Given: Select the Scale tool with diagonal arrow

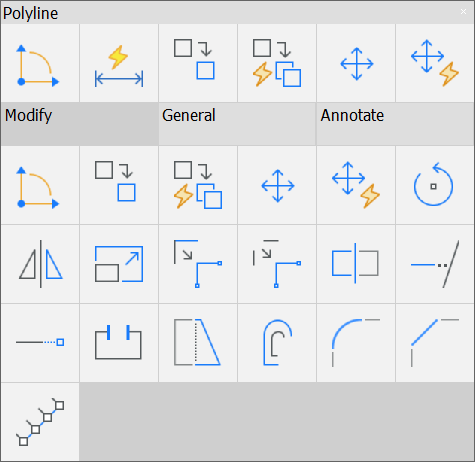Looking at the screenshot, I should click(x=119, y=264).
